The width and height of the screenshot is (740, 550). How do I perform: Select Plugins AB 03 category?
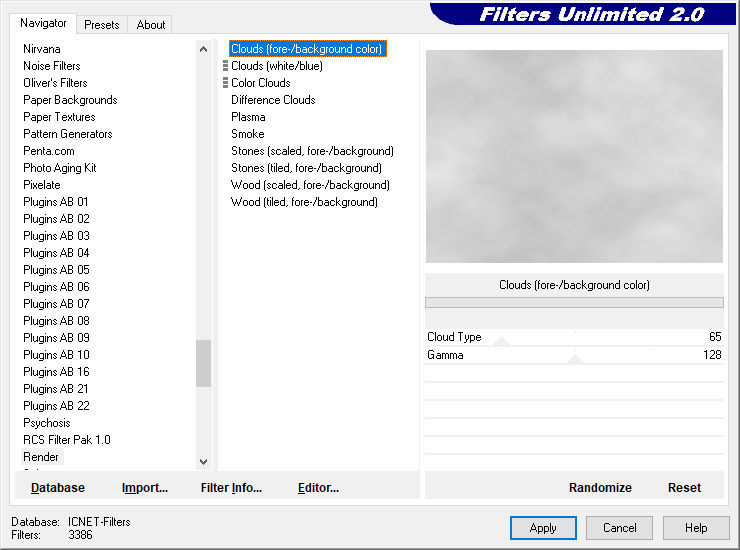coord(56,236)
